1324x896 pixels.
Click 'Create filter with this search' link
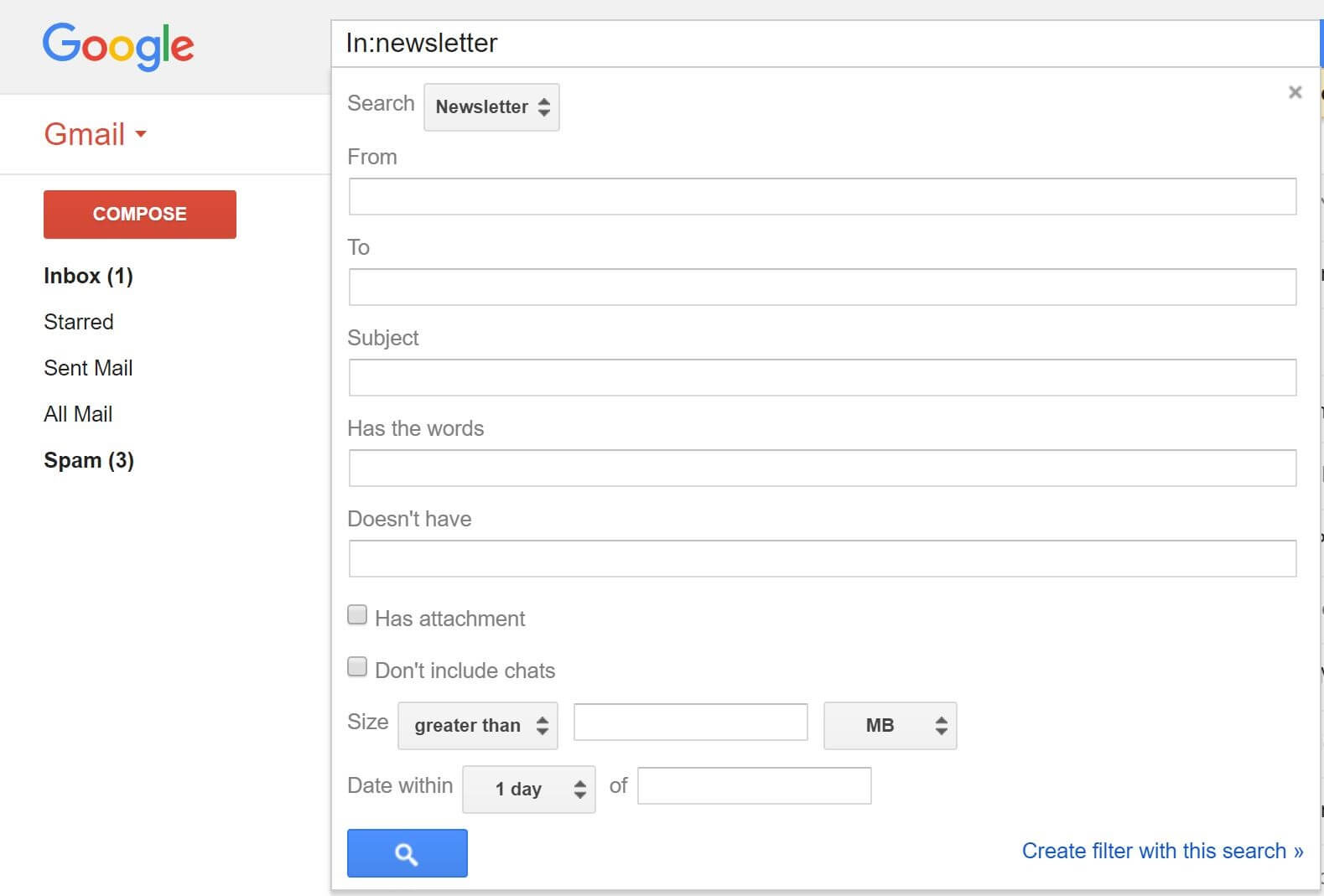1161,851
